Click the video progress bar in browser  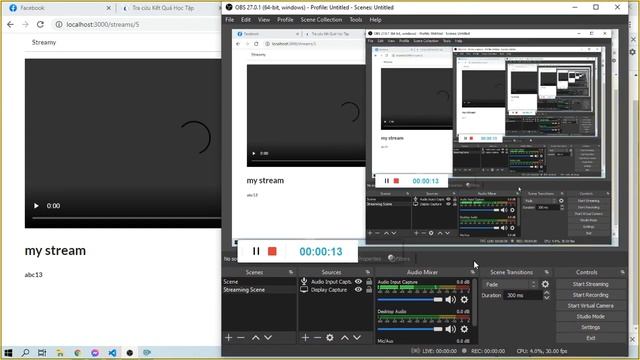[127, 218]
